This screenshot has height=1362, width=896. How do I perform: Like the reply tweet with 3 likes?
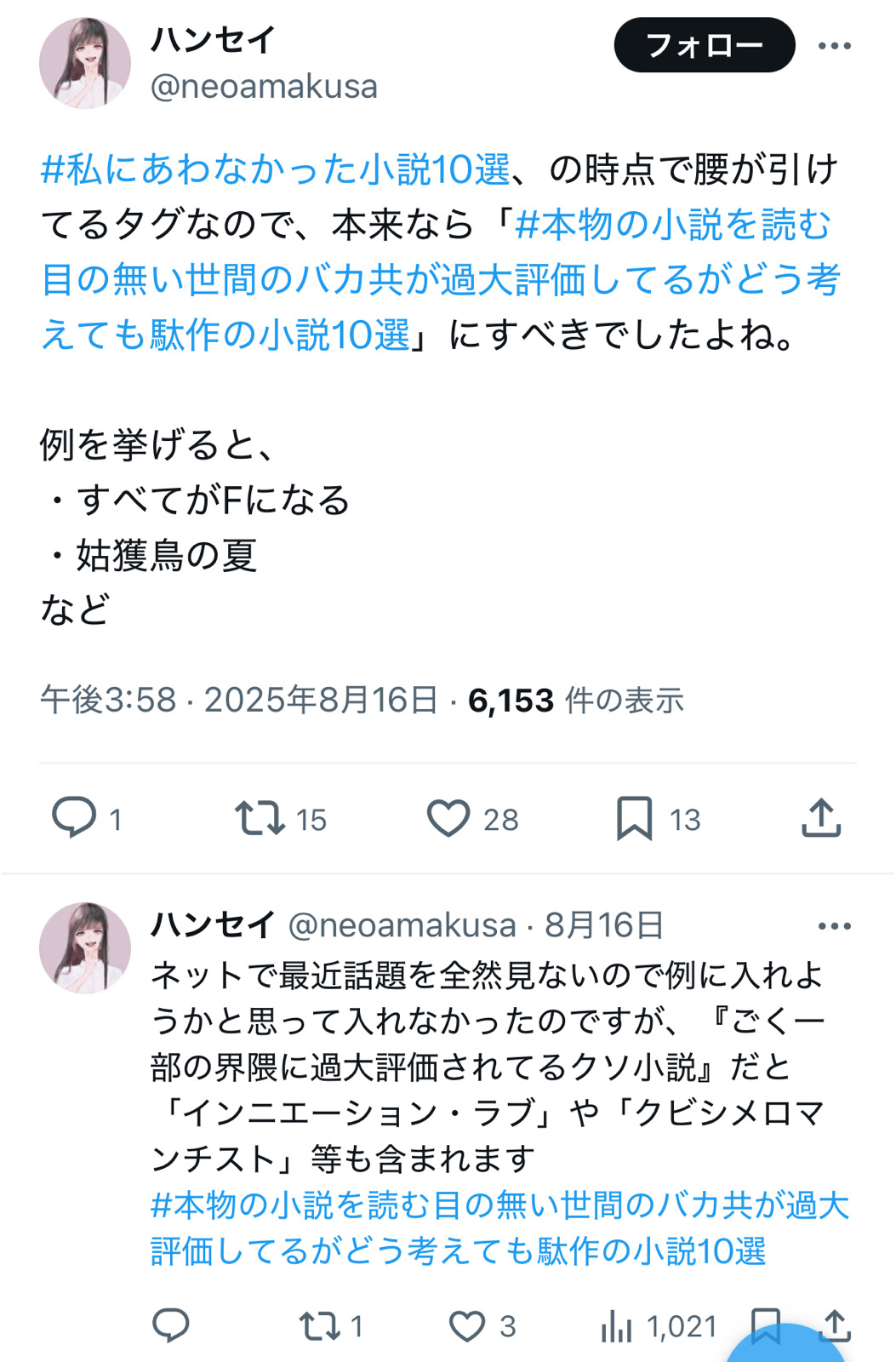tap(467, 1325)
